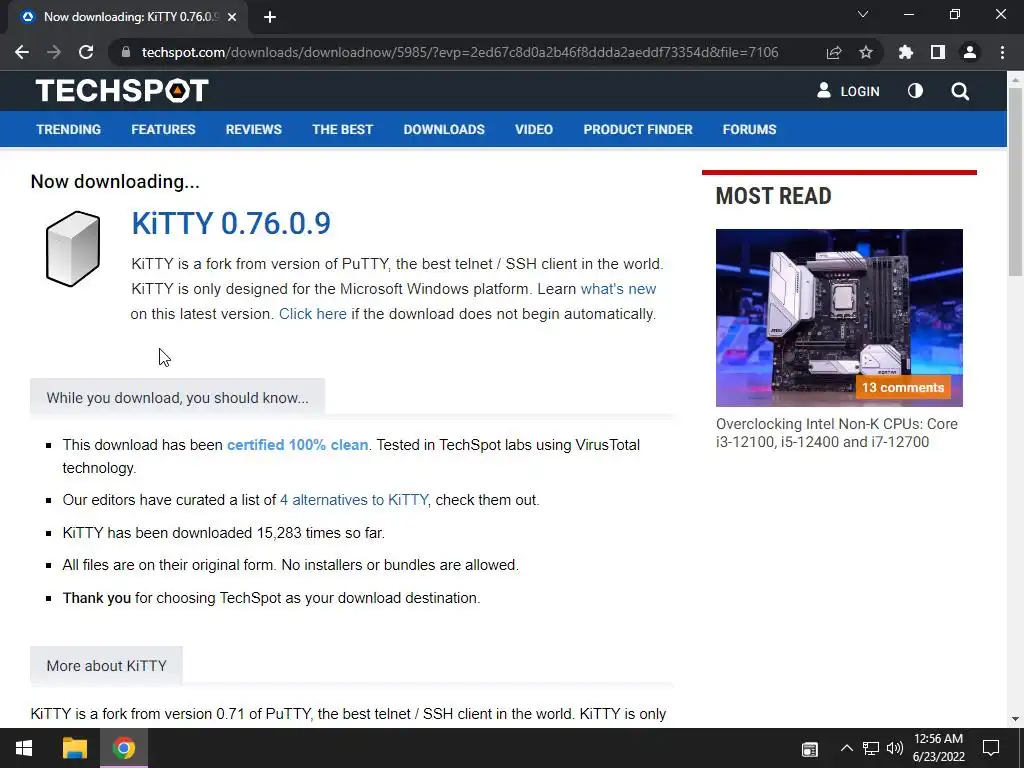Click the address bar URL field
The image size is (1024, 768).
click(460, 52)
